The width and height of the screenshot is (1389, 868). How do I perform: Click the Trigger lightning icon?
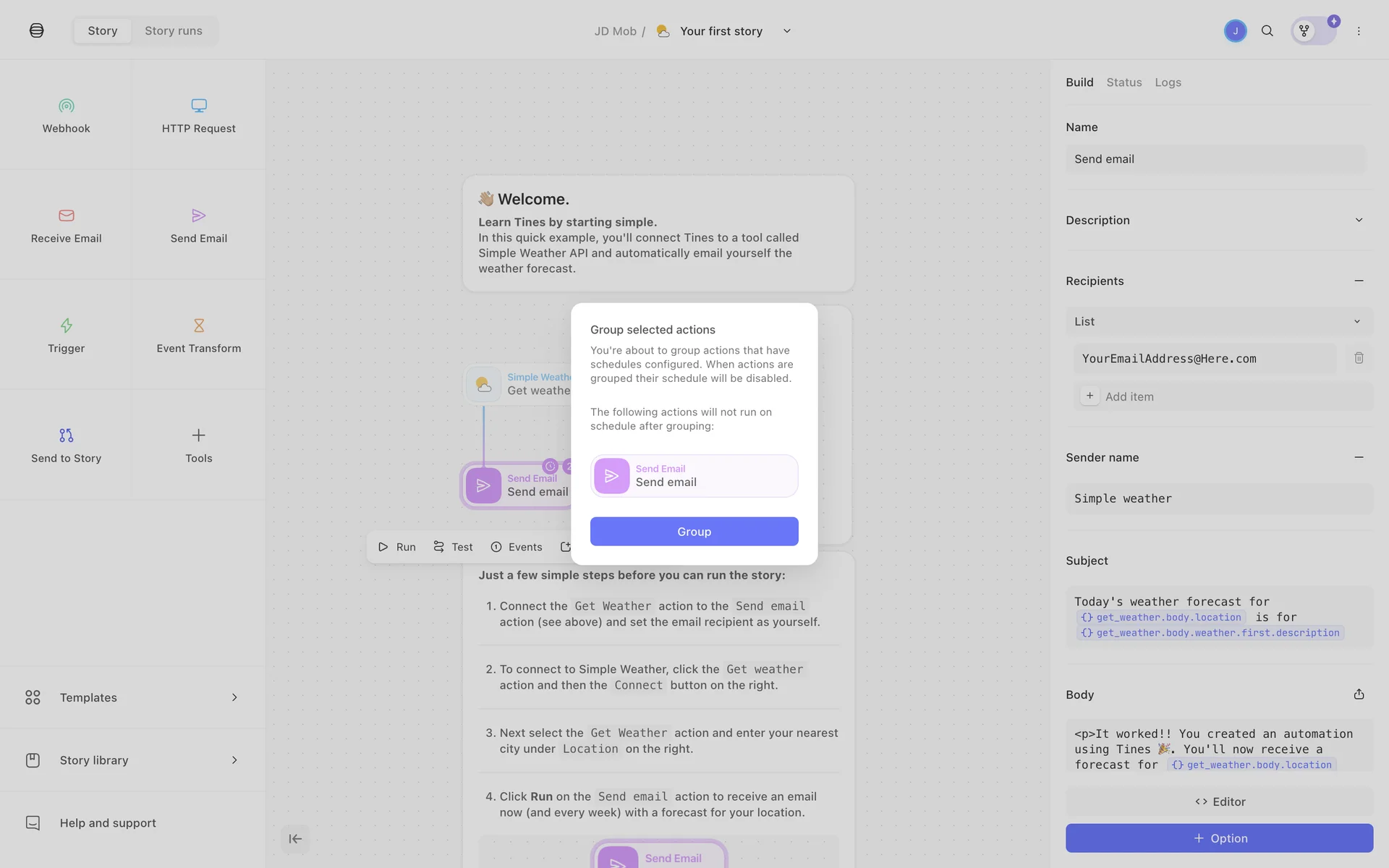(66, 325)
